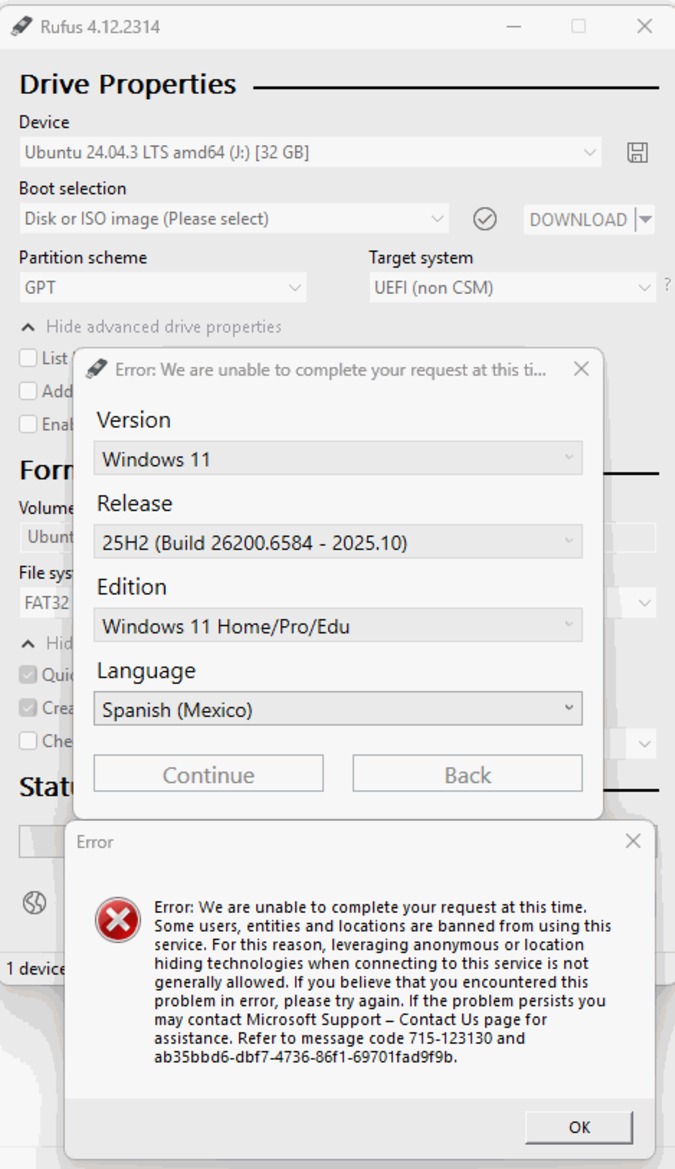675x1169 pixels.
Task: Click the error message text in dialog
Action: [x=383, y=982]
